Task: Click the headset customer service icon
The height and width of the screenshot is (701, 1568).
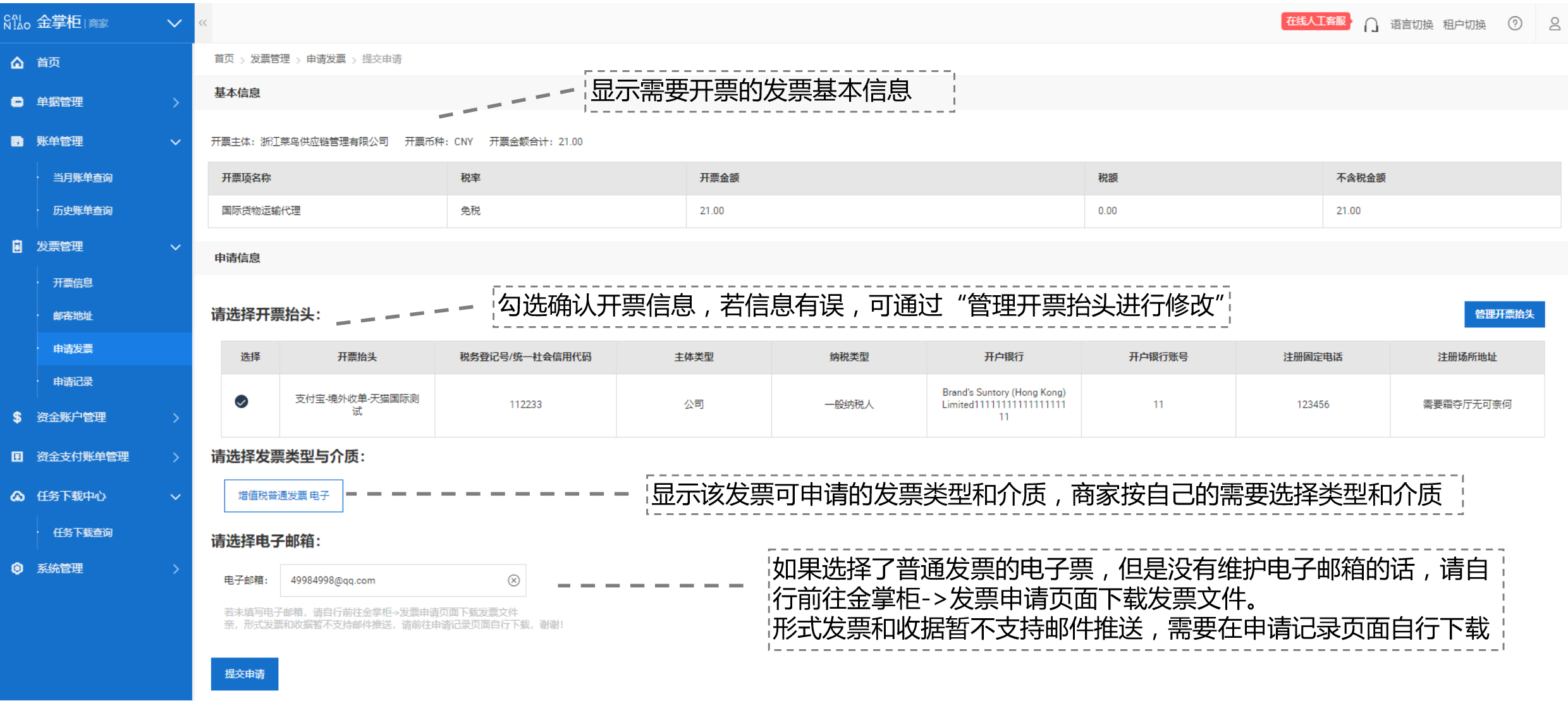Action: point(1371,25)
